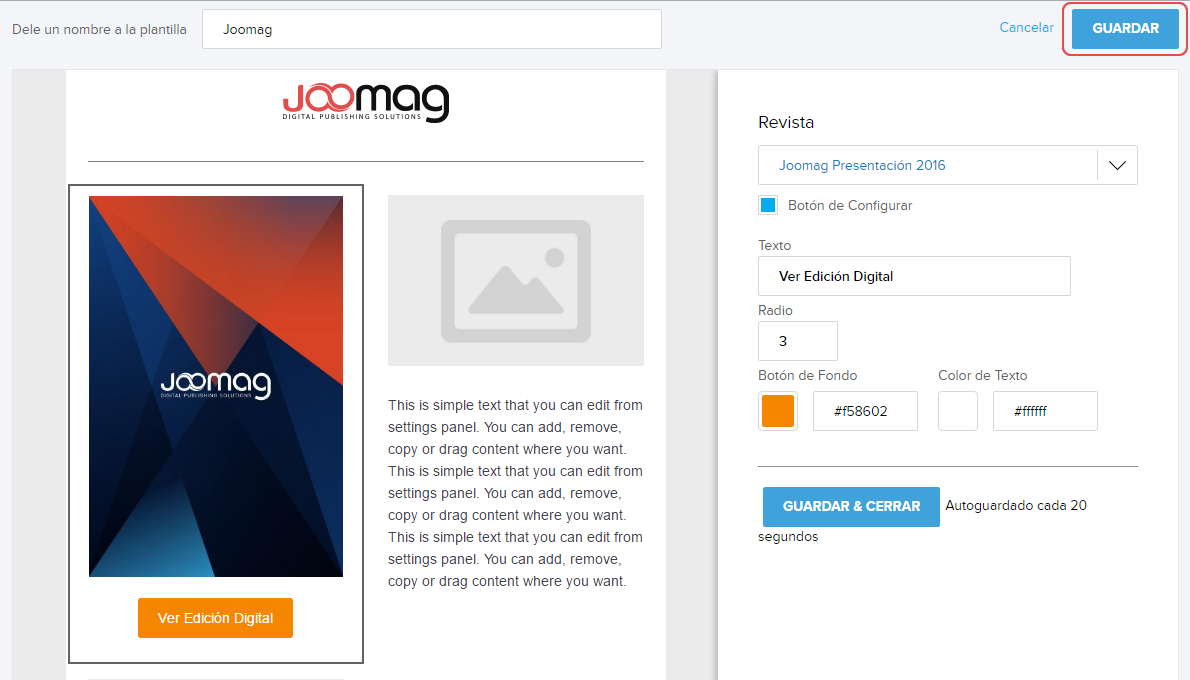This screenshot has height=680, width=1190.
Task: Click the Botón de Configurar label text
Action: click(x=849, y=205)
